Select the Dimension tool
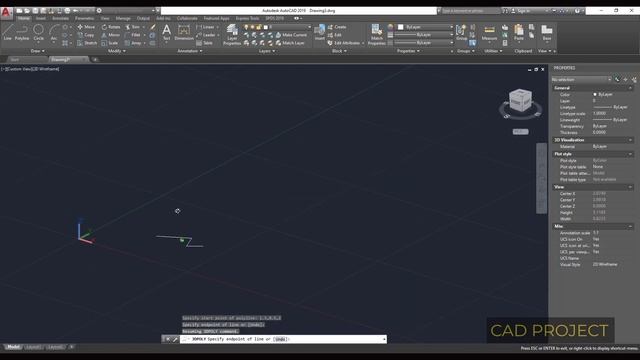This screenshot has width=640, height=360. pos(184,32)
